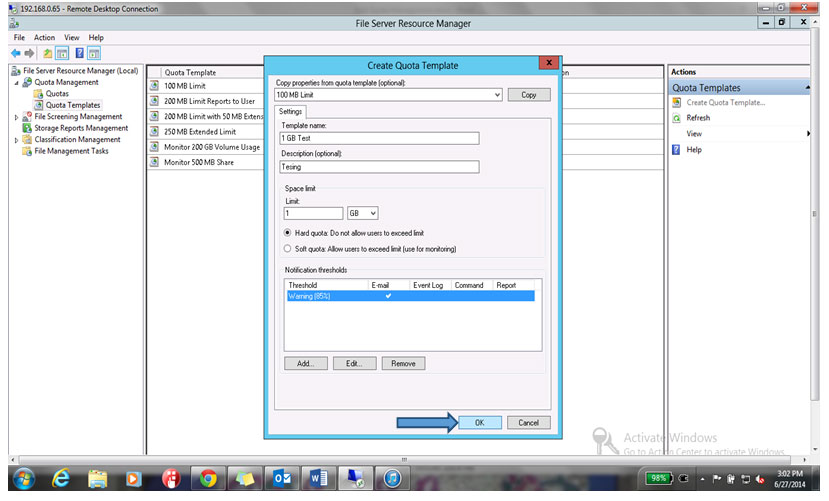Viewport: 829px width, 501px height.
Task: Open Google Chrome from the taskbar
Action: pyautogui.click(x=208, y=479)
